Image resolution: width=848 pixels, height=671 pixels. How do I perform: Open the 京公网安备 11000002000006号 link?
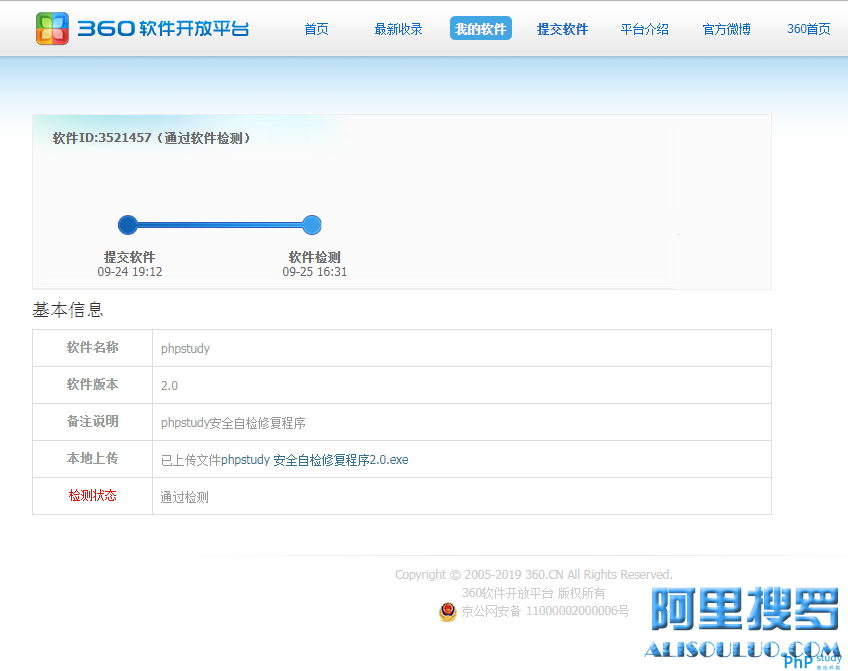tap(545, 611)
